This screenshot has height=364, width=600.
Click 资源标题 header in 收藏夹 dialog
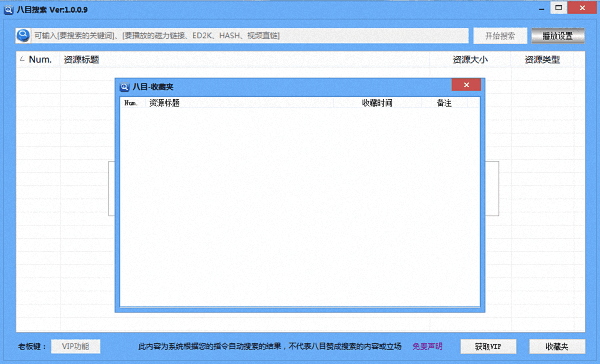pyautogui.click(x=240, y=103)
